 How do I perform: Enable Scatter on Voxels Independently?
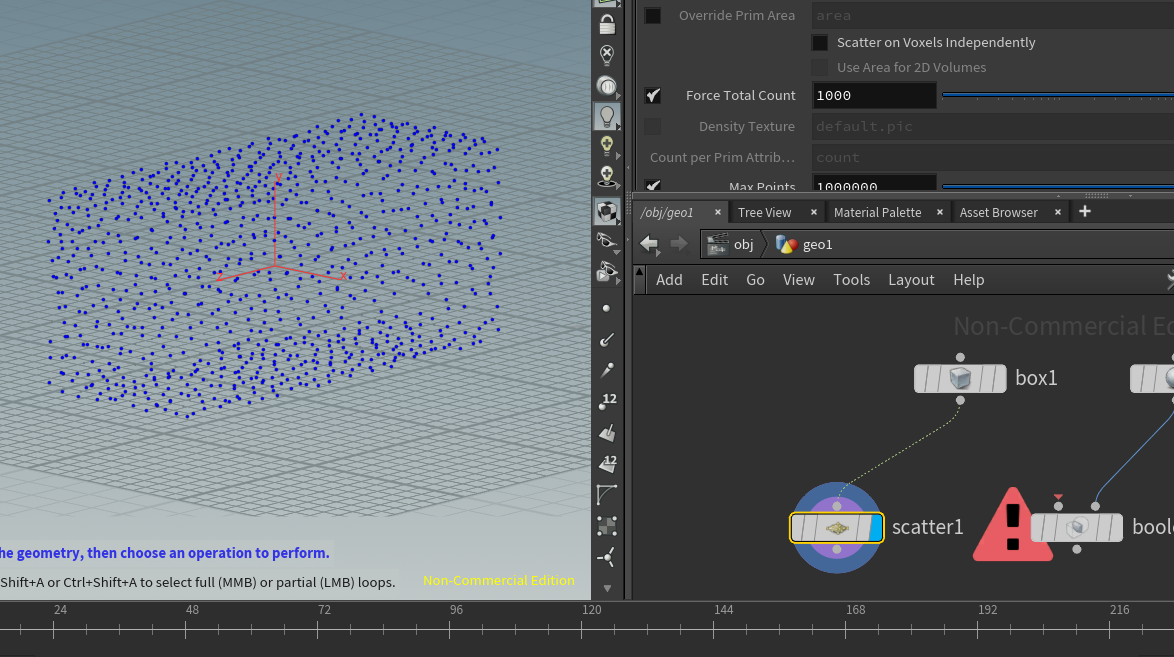pyautogui.click(x=819, y=42)
